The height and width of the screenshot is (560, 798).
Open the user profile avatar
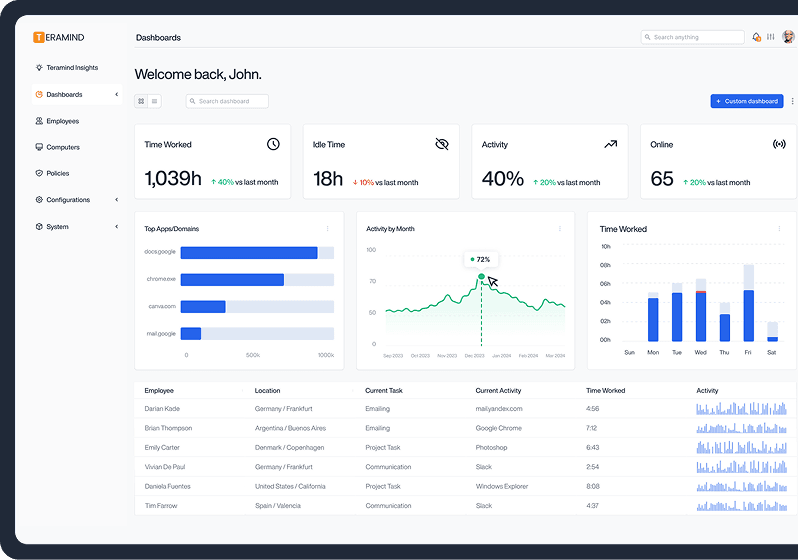click(x=788, y=37)
